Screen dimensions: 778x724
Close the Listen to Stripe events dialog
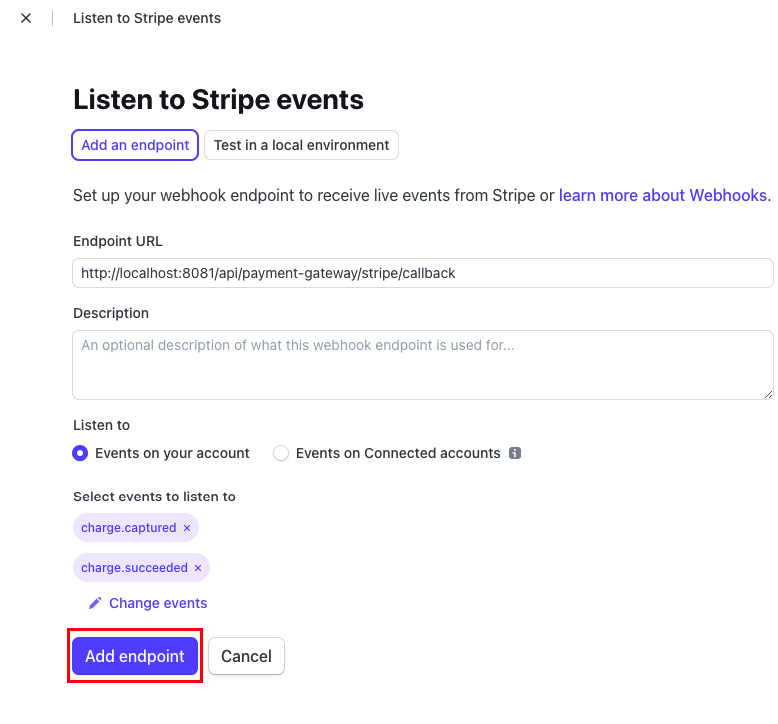(x=26, y=18)
